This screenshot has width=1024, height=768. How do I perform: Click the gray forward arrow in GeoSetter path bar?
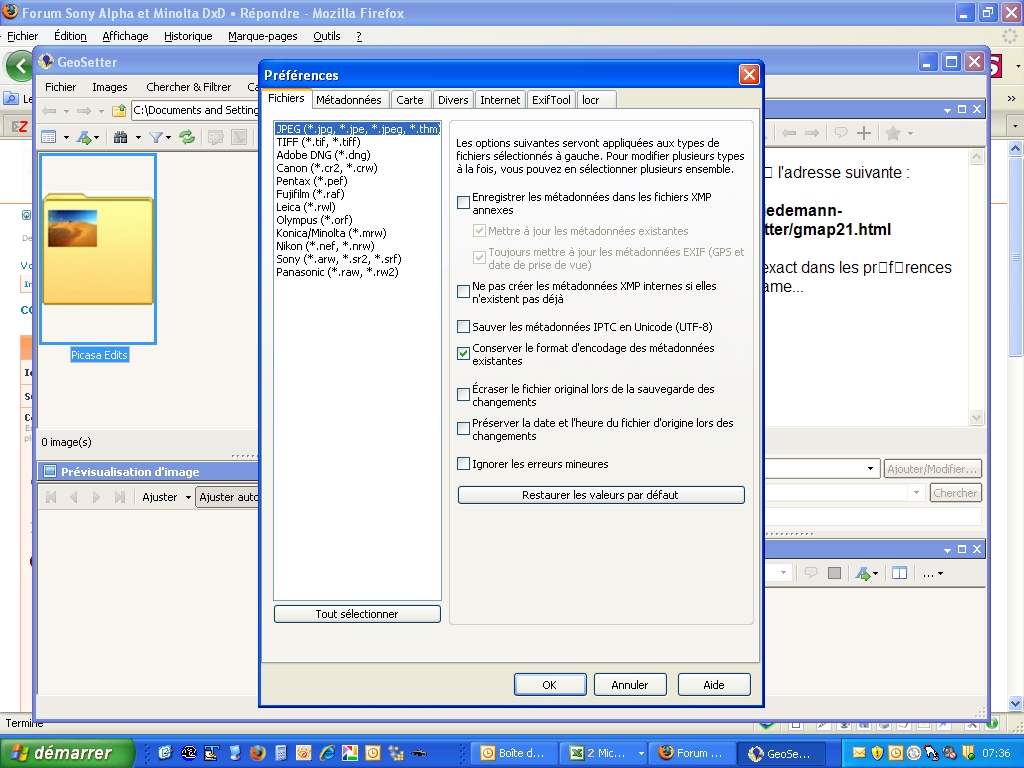pyautogui.click(x=84, y=110)
